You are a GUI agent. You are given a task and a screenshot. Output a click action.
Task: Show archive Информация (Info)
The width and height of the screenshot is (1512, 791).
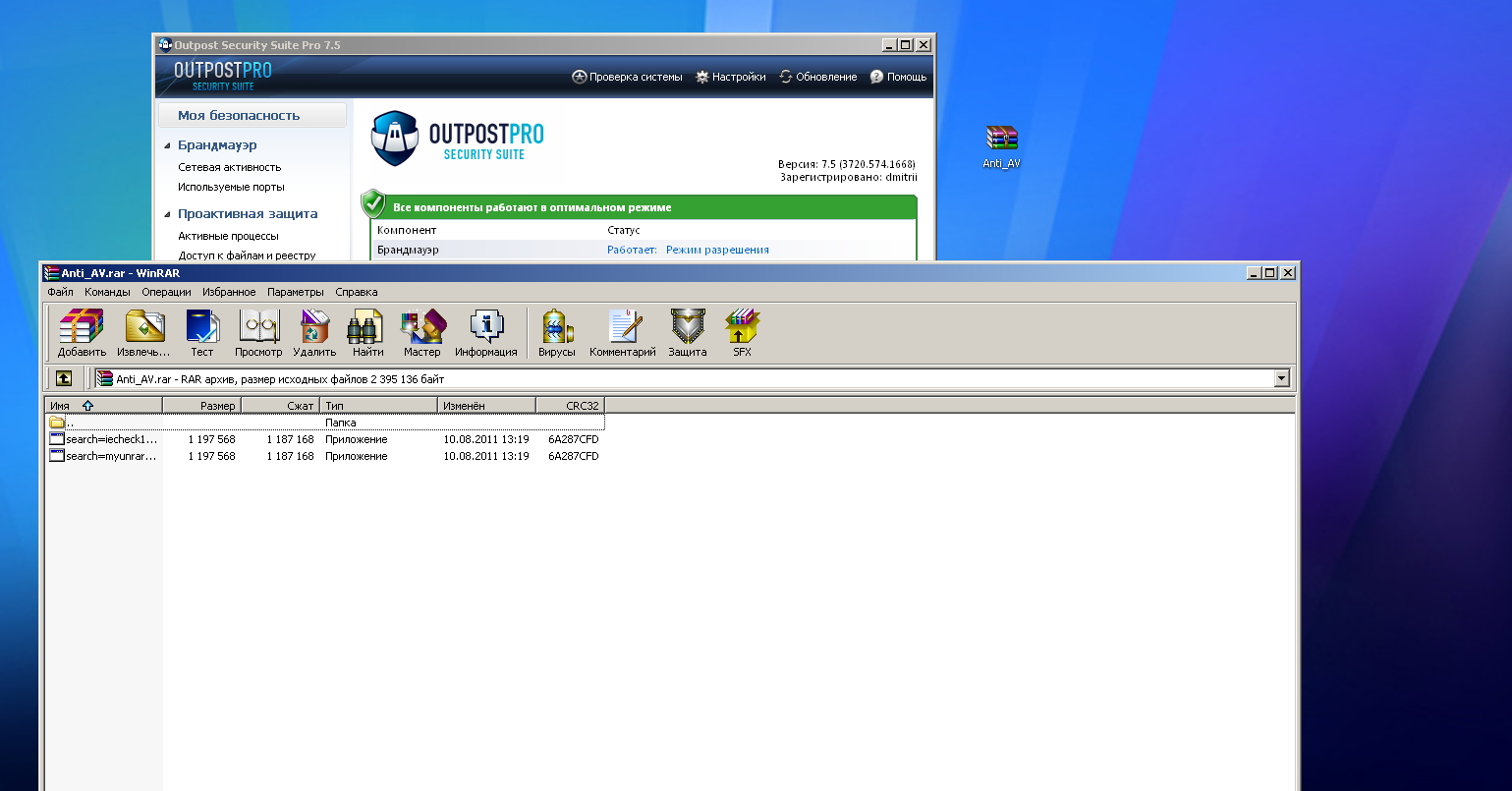click(x=486, y=333)
